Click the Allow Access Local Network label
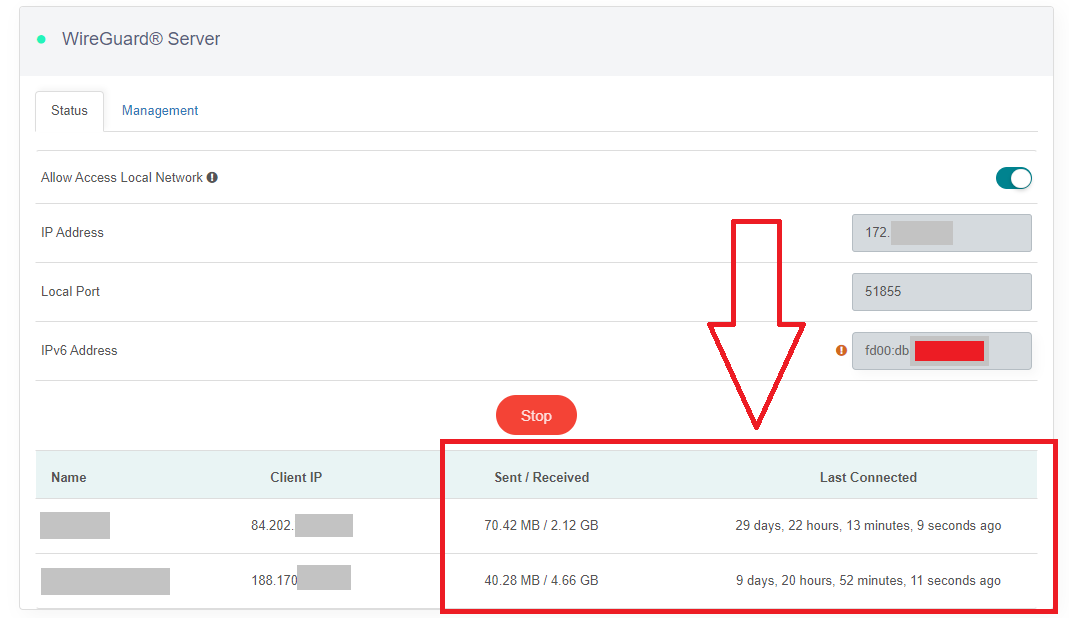The width and height of the screenshot is (1069, 618). click(122, 177)
